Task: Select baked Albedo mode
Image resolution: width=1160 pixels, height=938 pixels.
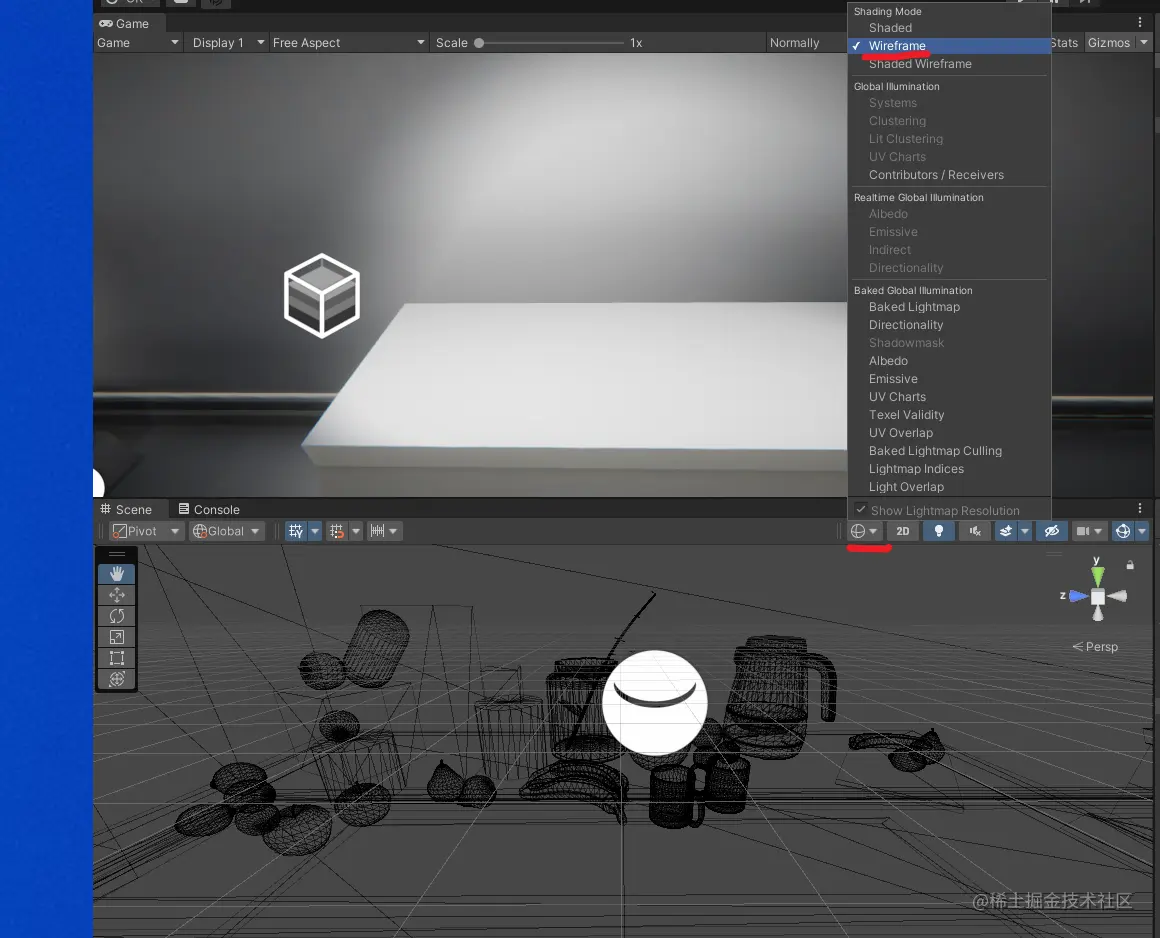Action: click(948, 361)
